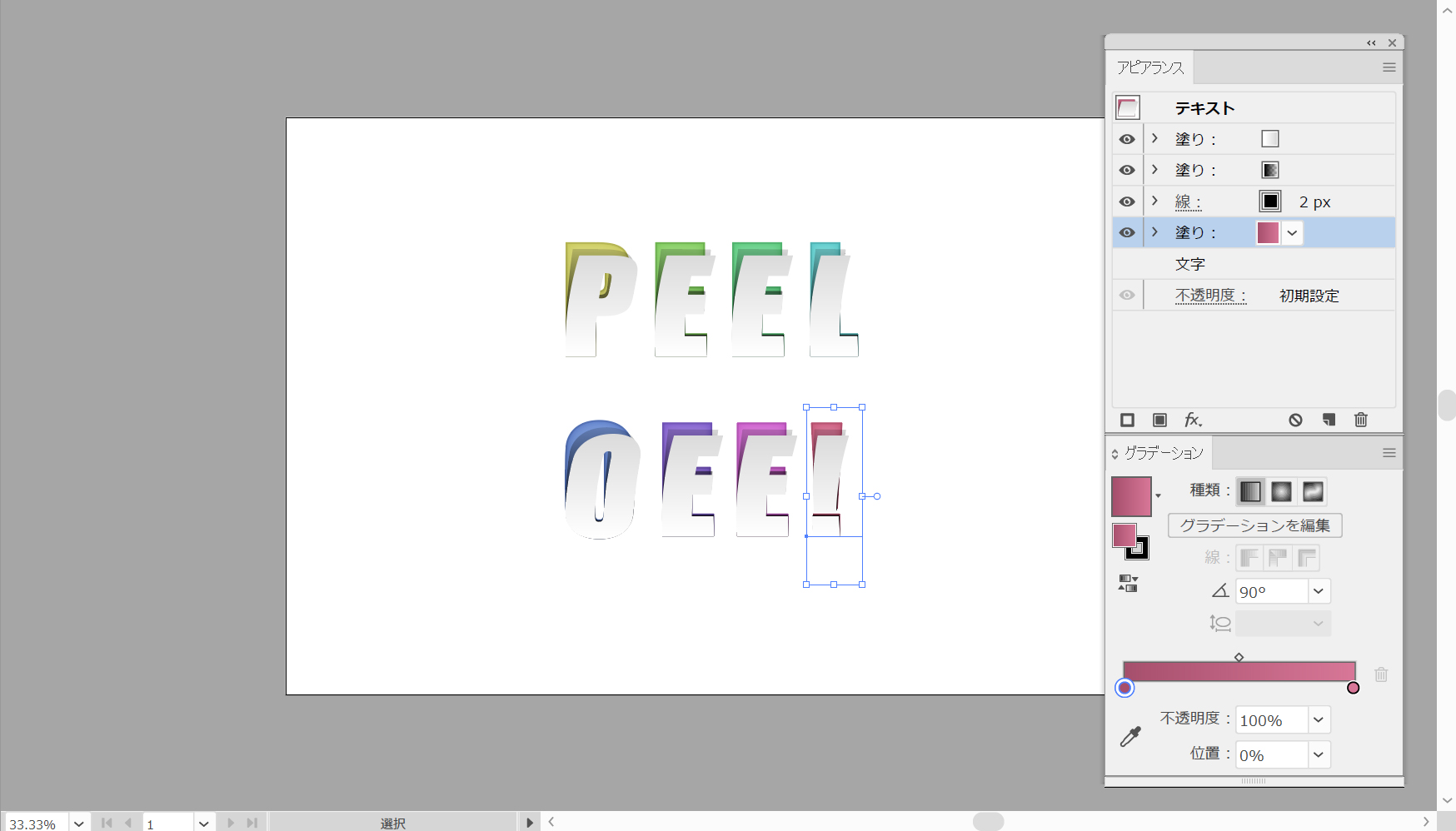The image size is (1456, 831).
Task: Toggle visibility of the highlighted pink fill row
Action: point(1127,233)
